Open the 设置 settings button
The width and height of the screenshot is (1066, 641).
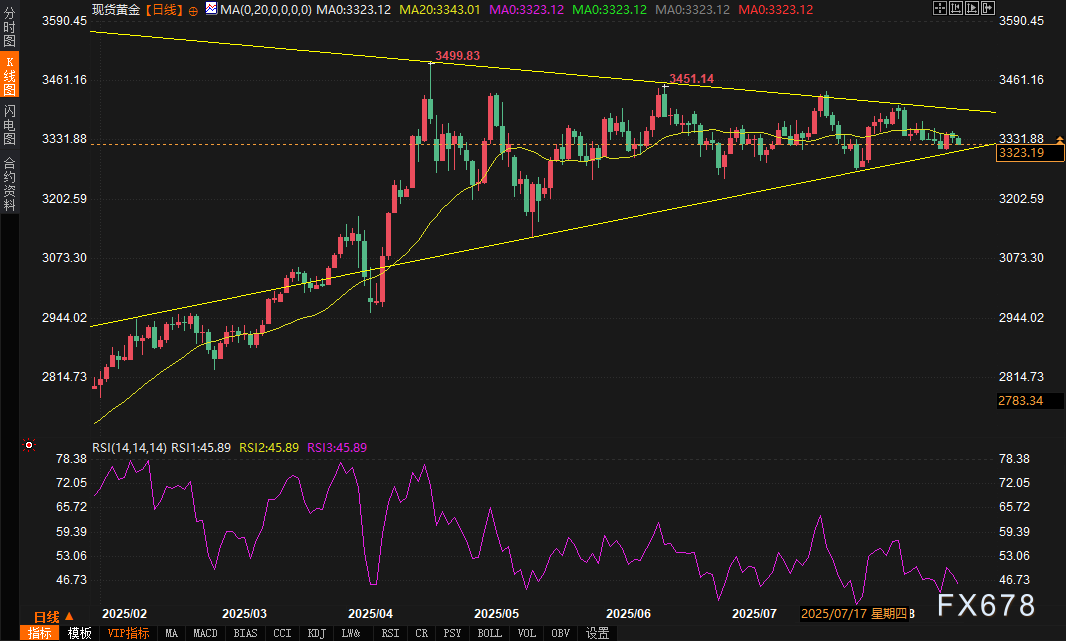point(598,633)
